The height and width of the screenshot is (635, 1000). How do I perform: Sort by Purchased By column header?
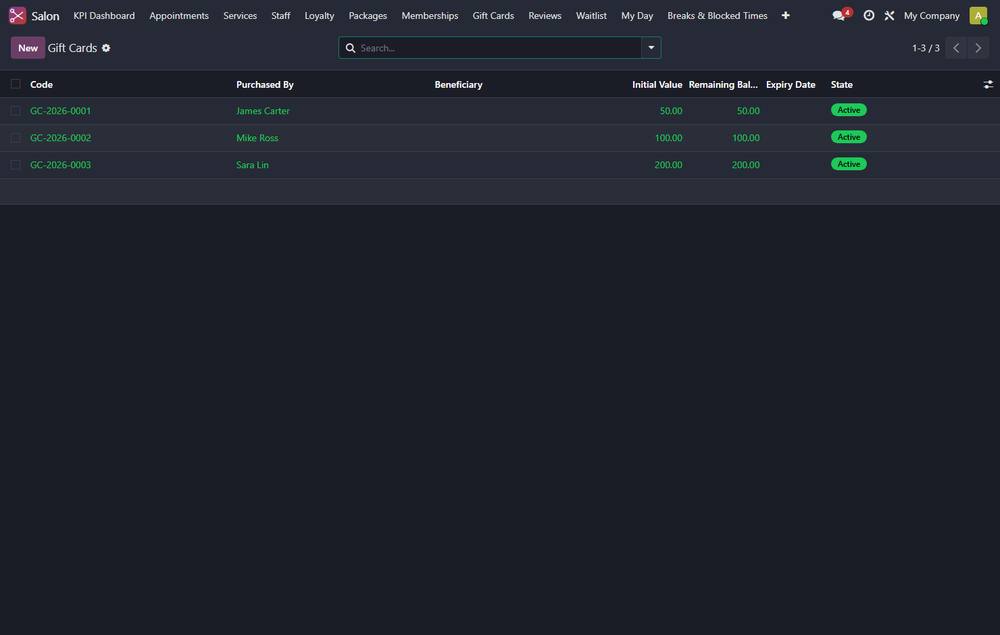265,84
